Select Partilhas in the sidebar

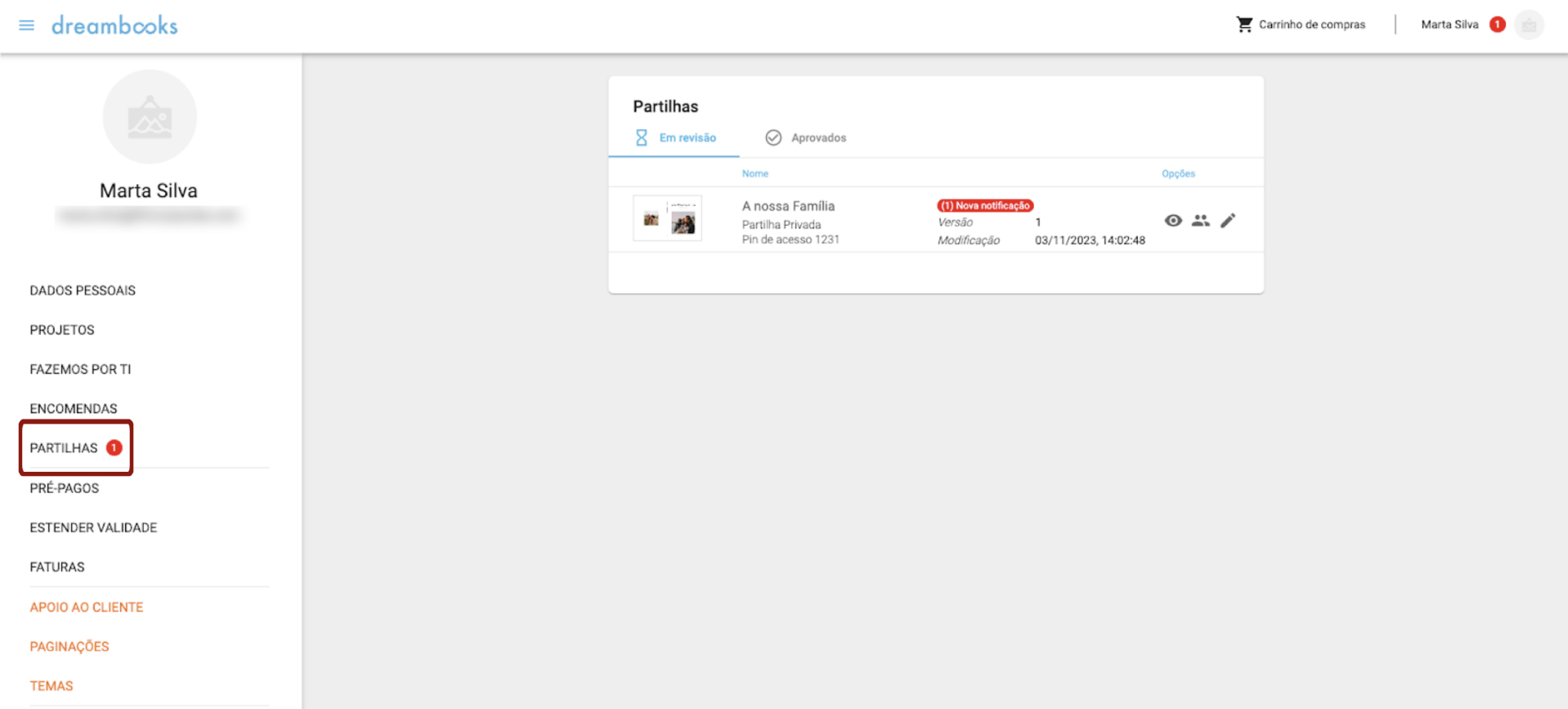[64, 448]
